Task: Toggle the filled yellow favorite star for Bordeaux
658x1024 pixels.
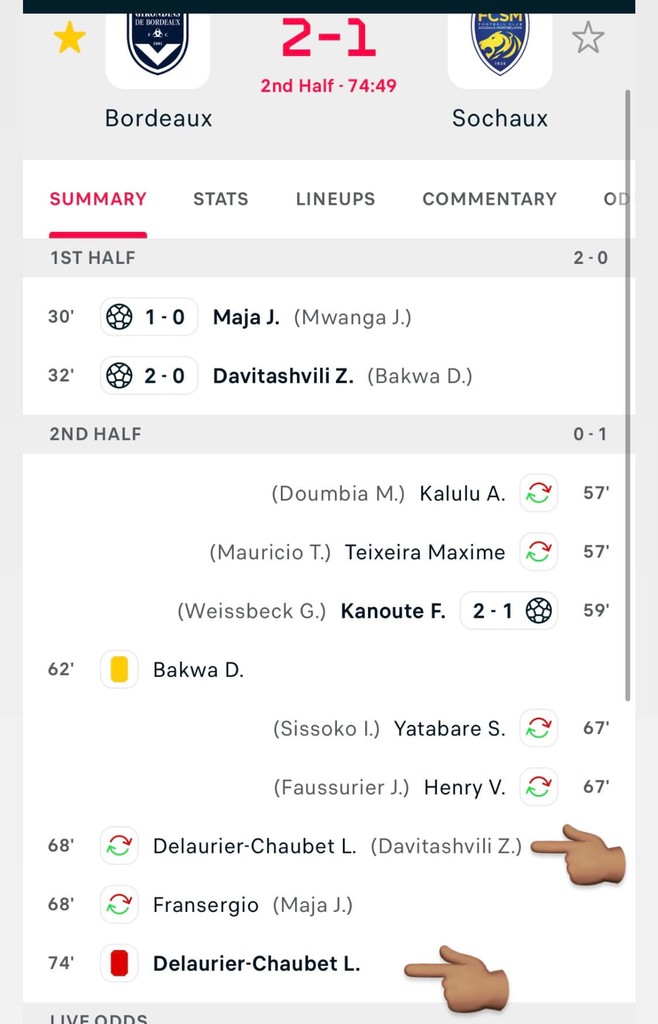Action: (x=69, y=38)
